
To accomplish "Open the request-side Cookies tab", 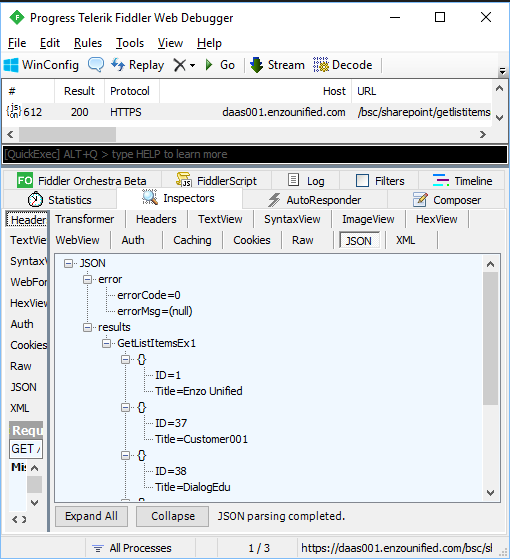I will (28, 345).
